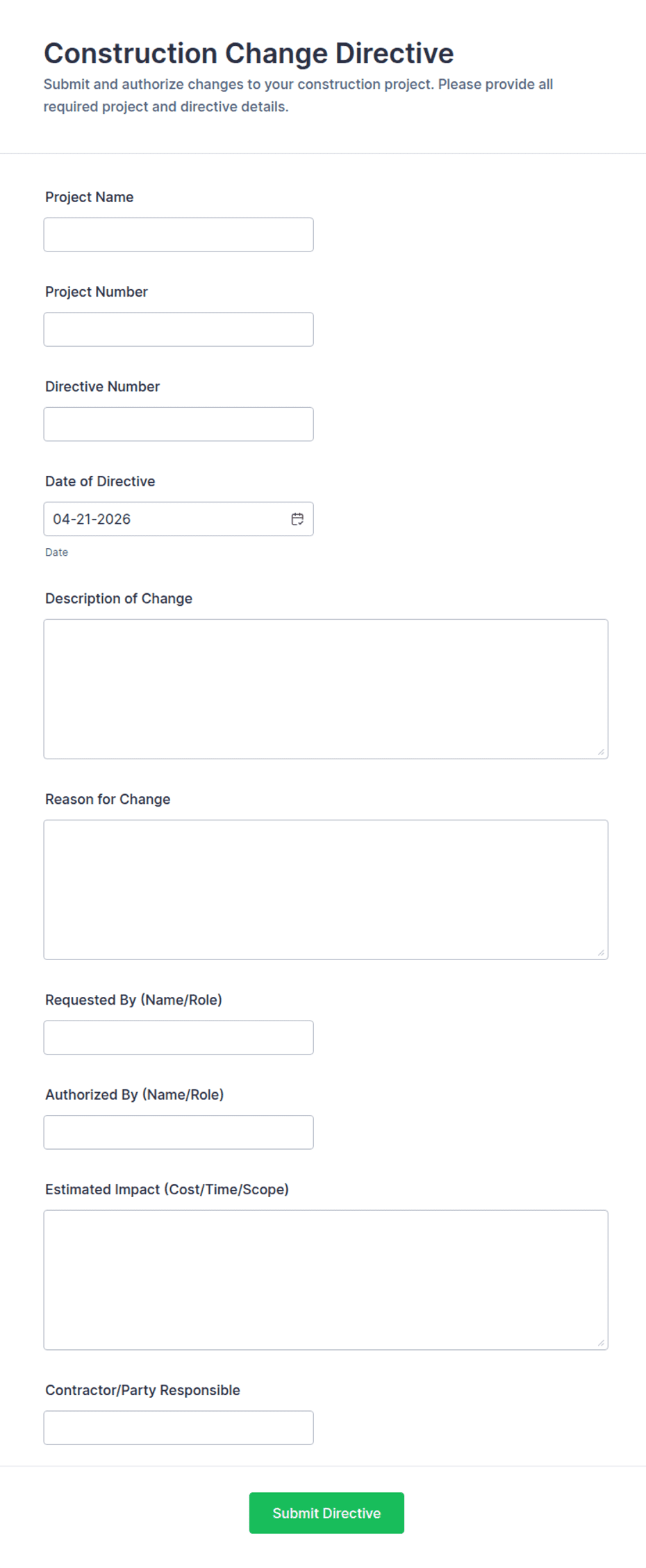This screenshot has height=1568, width=646.
Task: Open the calendar date picker icon
Action: (x=297, y=519)
